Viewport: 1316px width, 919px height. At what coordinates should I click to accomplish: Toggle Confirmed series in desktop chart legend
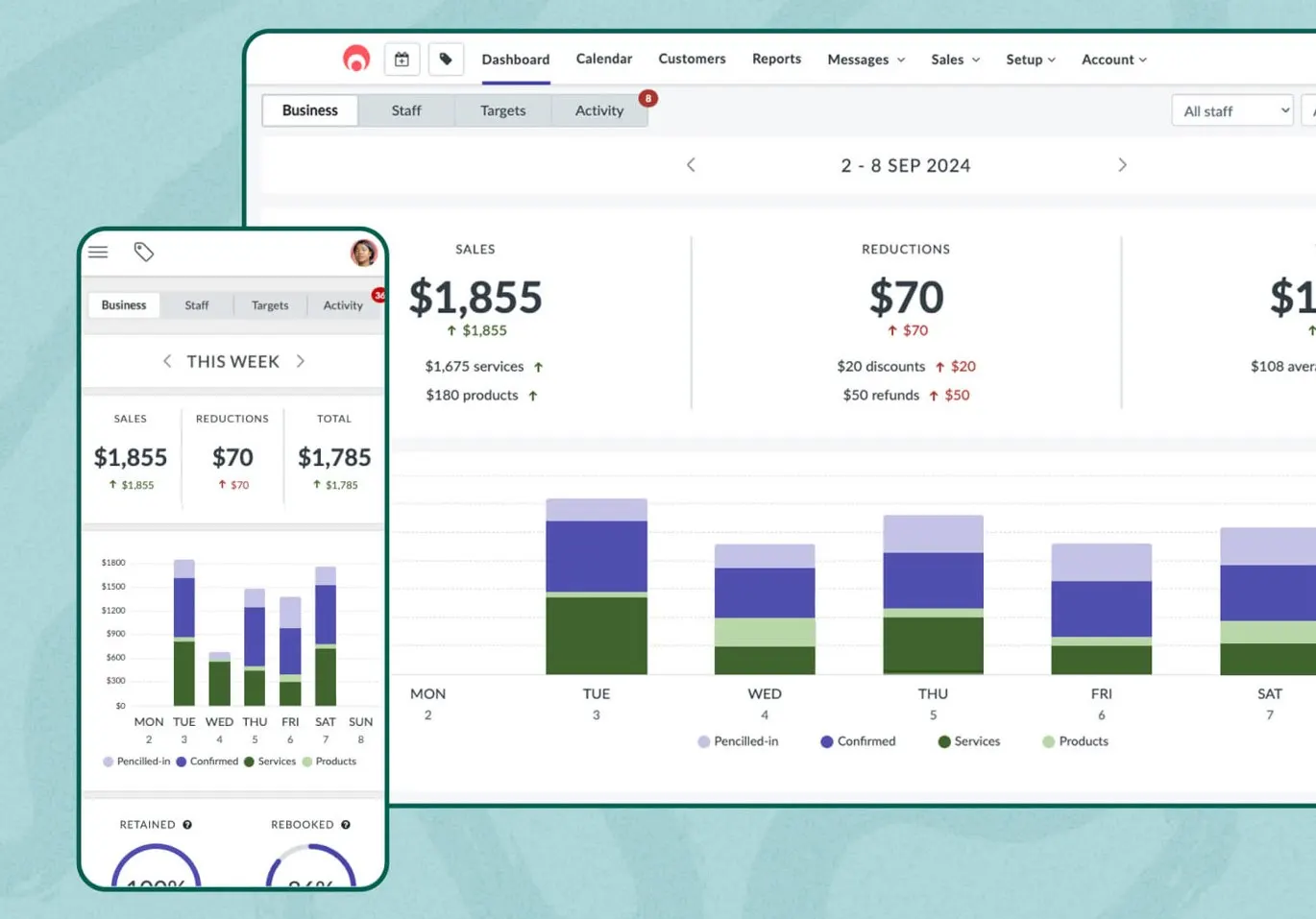coord(858,741)
